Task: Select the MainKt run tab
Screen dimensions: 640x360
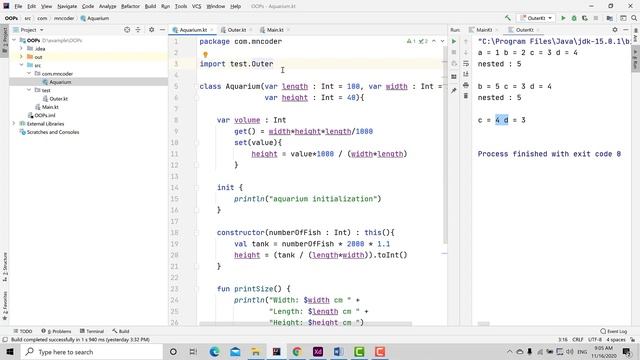Action: pos(484,30)
